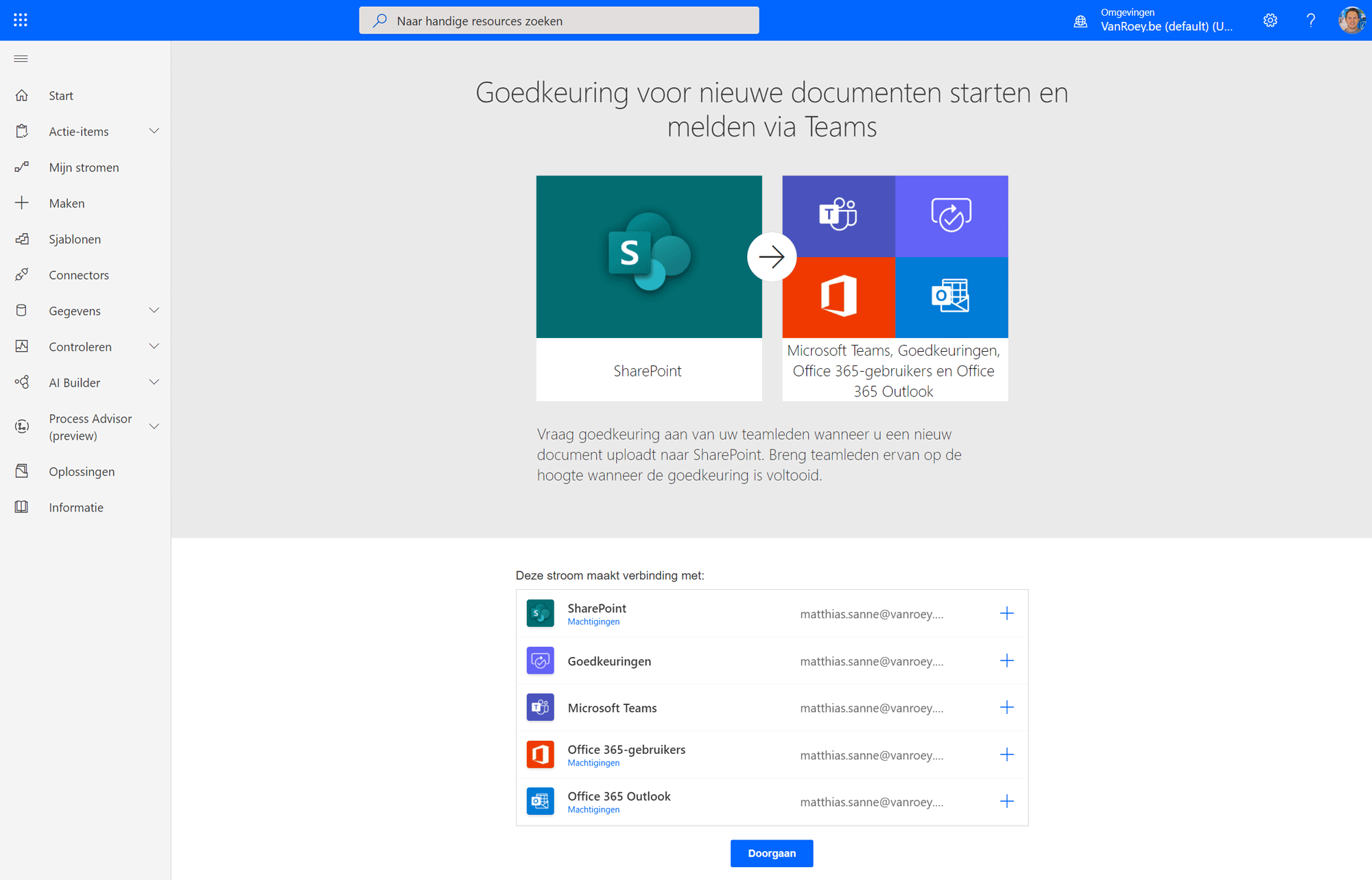Image resolution: width=1372 pixels, height=880 pixels.
Task: Click the Omgevingen globe icon
Action: tap(1081, 21)
